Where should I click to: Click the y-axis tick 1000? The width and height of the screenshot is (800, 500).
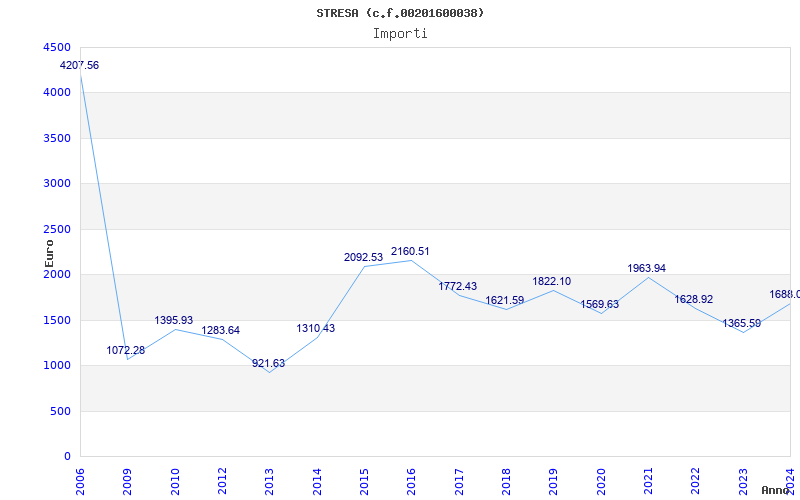click(x=57, y=366)
